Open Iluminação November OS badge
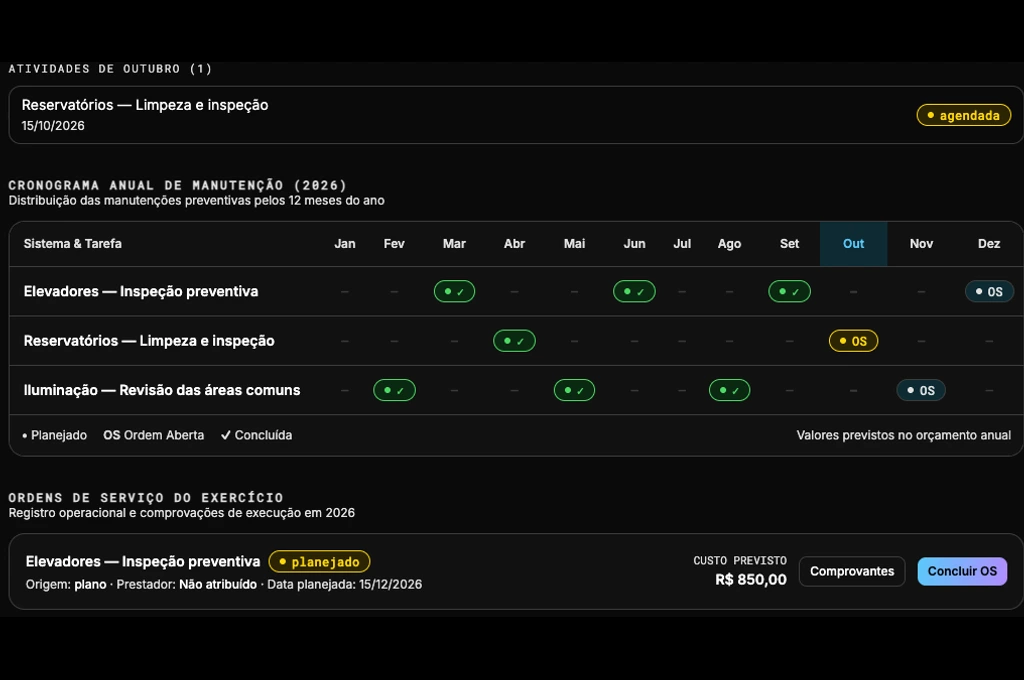 tap(921, 390)
